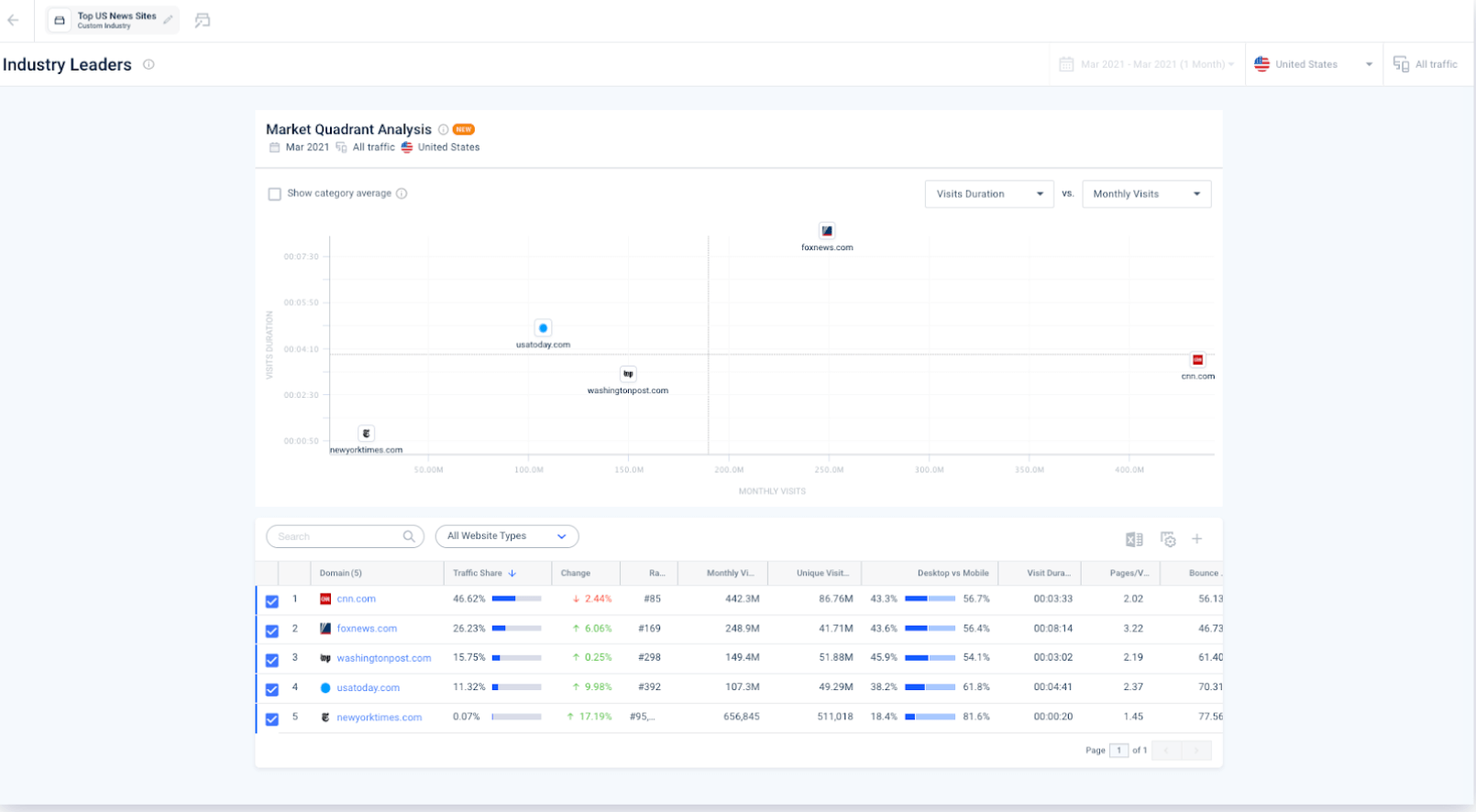Uncheck the cnn.com row checkbox

(272, 601)
